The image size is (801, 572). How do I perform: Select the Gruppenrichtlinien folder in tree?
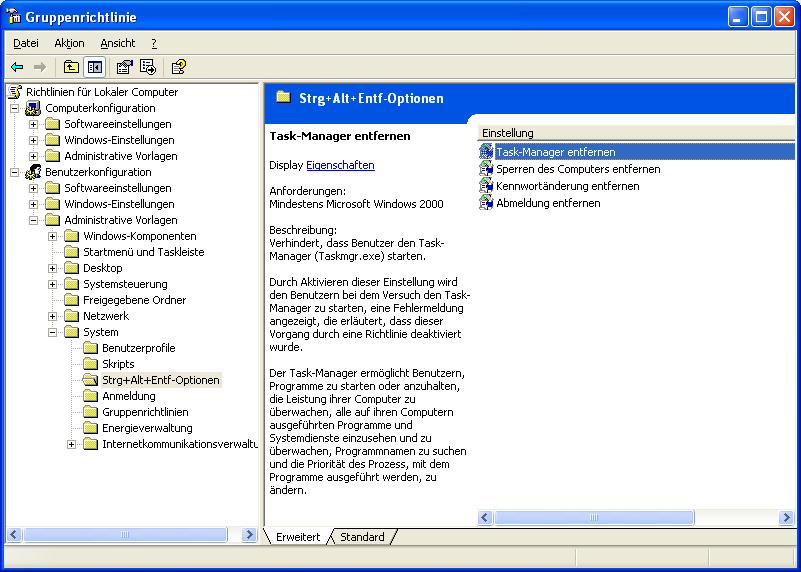point(145,412)
